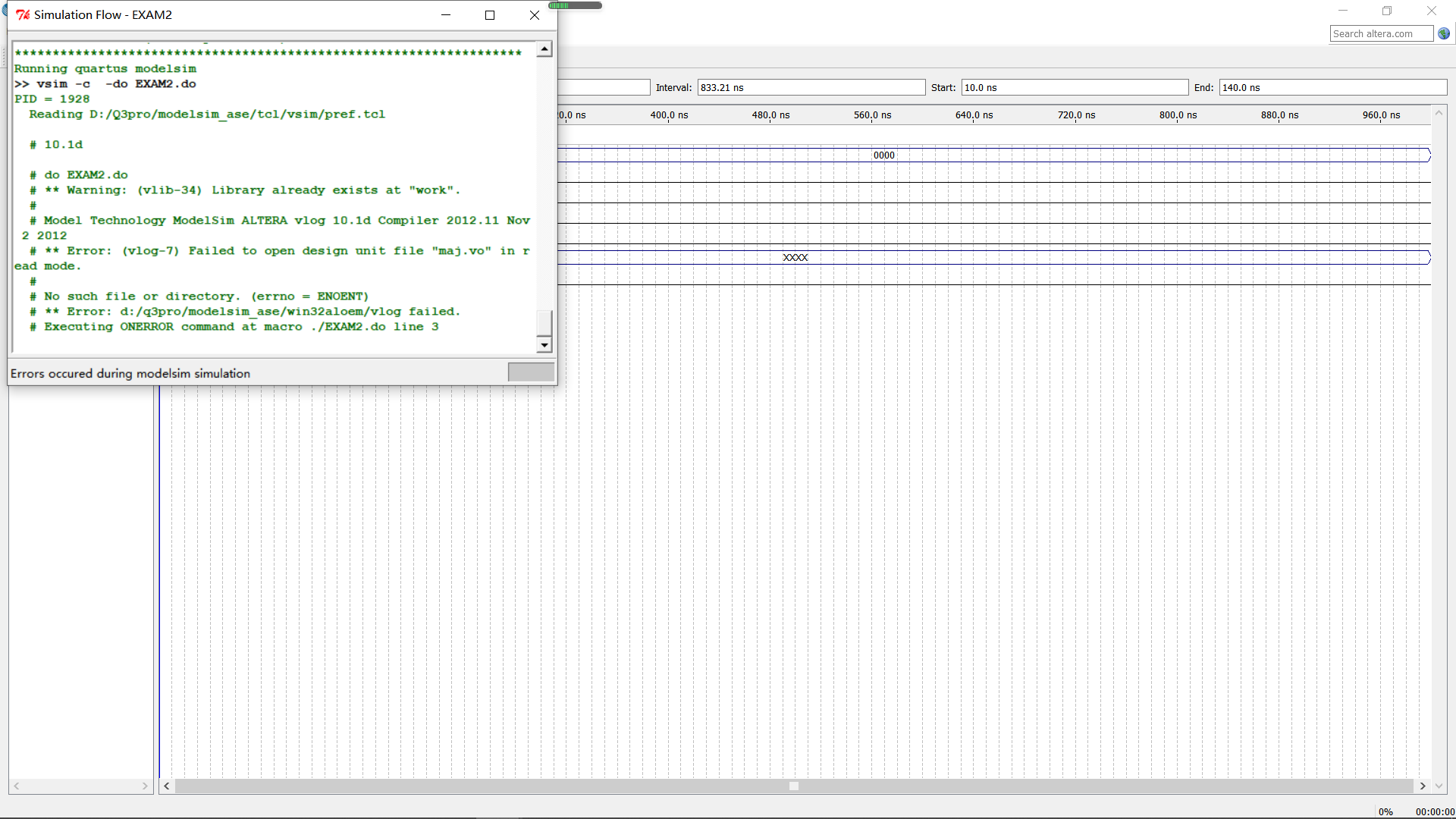Click the OK button in simulation dialog

coord(531,372)
